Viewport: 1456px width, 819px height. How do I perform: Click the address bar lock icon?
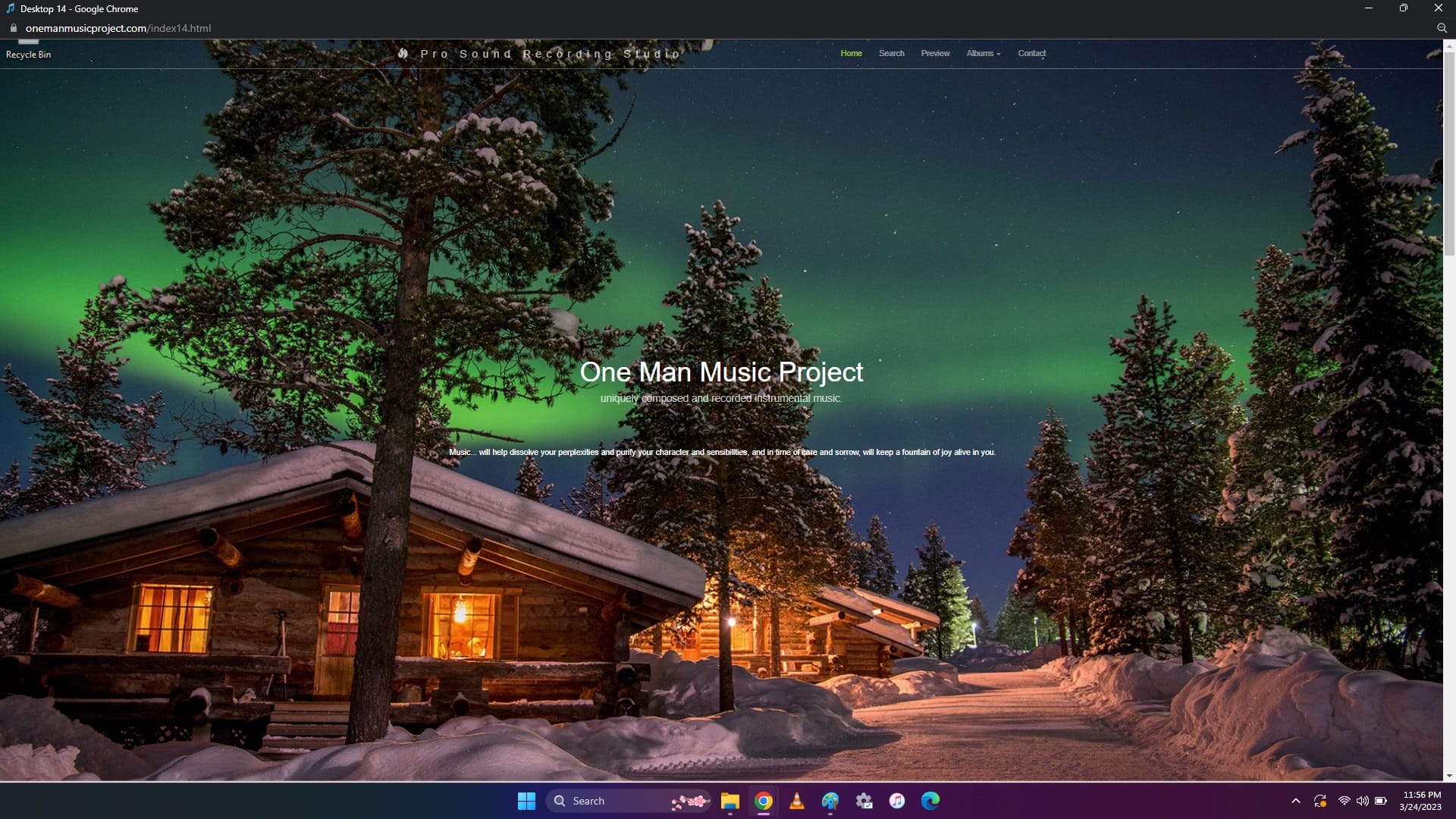coord(13,28)
